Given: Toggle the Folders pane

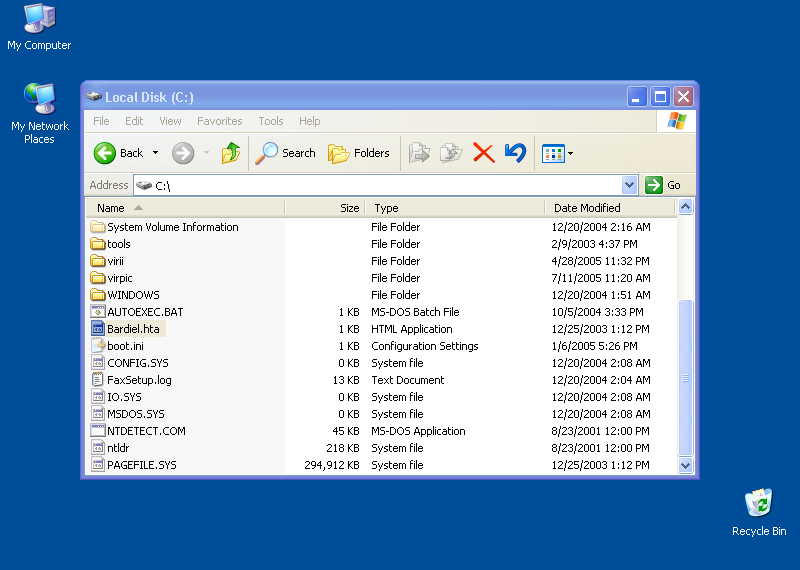Looking at the screenshot, I should click(x=359, y=153).
